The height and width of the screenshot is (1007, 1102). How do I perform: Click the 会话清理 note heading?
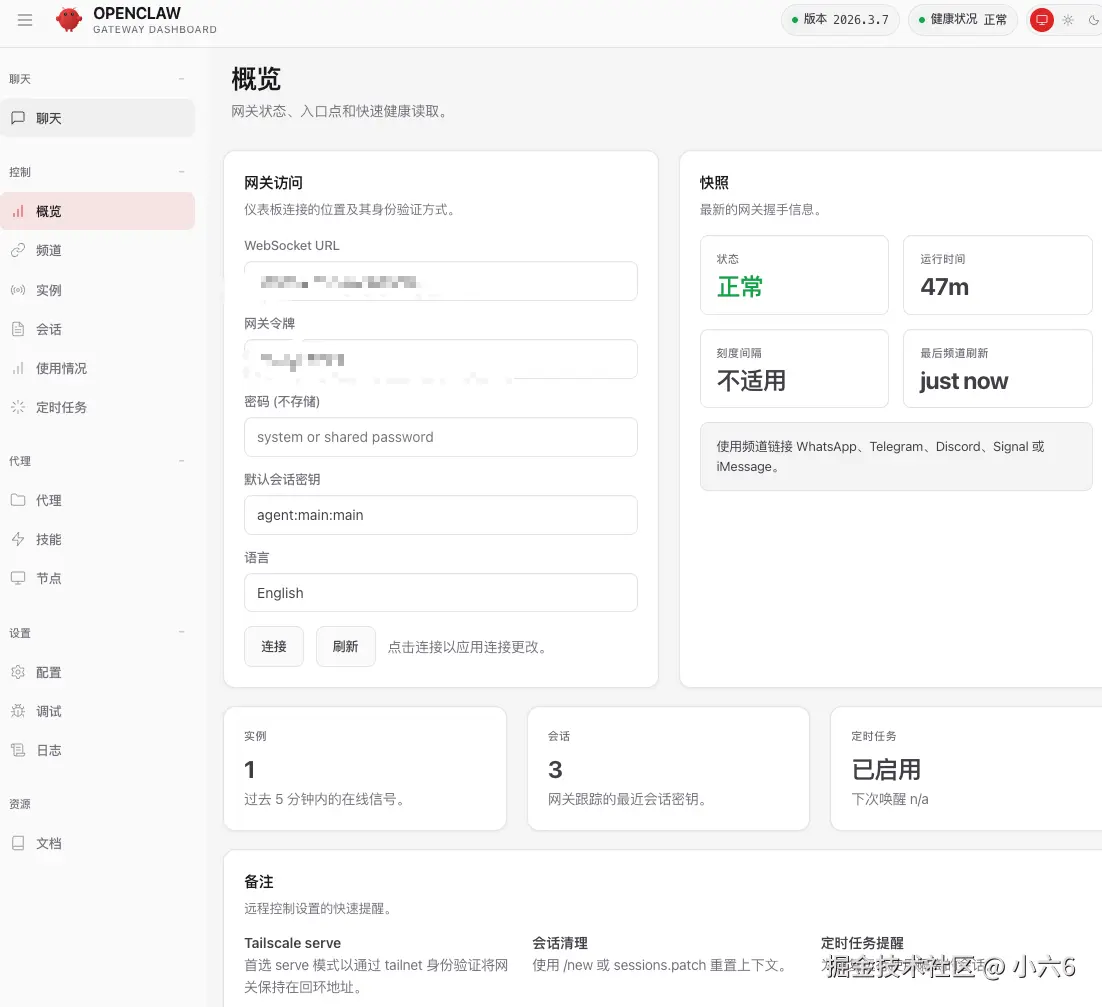tap(560, 943)
